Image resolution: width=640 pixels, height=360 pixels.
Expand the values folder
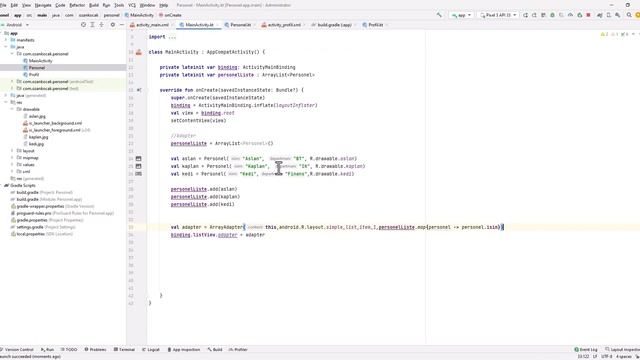click(12, 164)
